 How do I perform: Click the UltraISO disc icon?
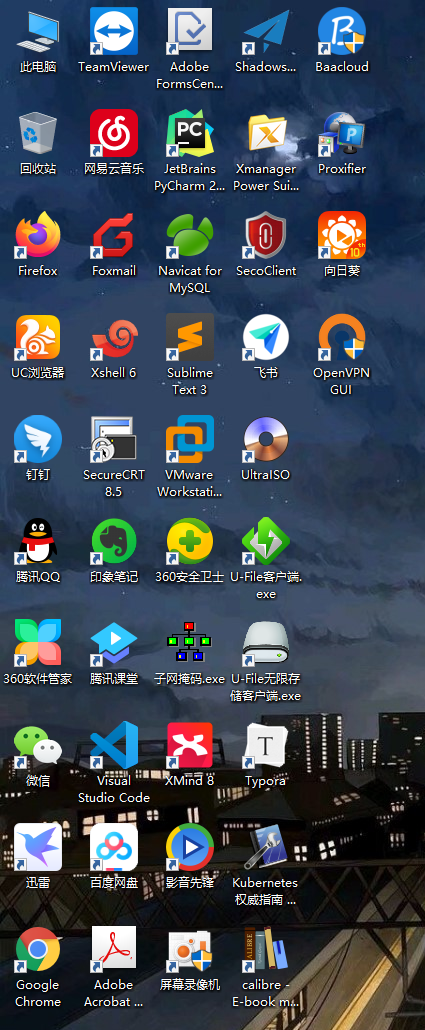(266, 439)
